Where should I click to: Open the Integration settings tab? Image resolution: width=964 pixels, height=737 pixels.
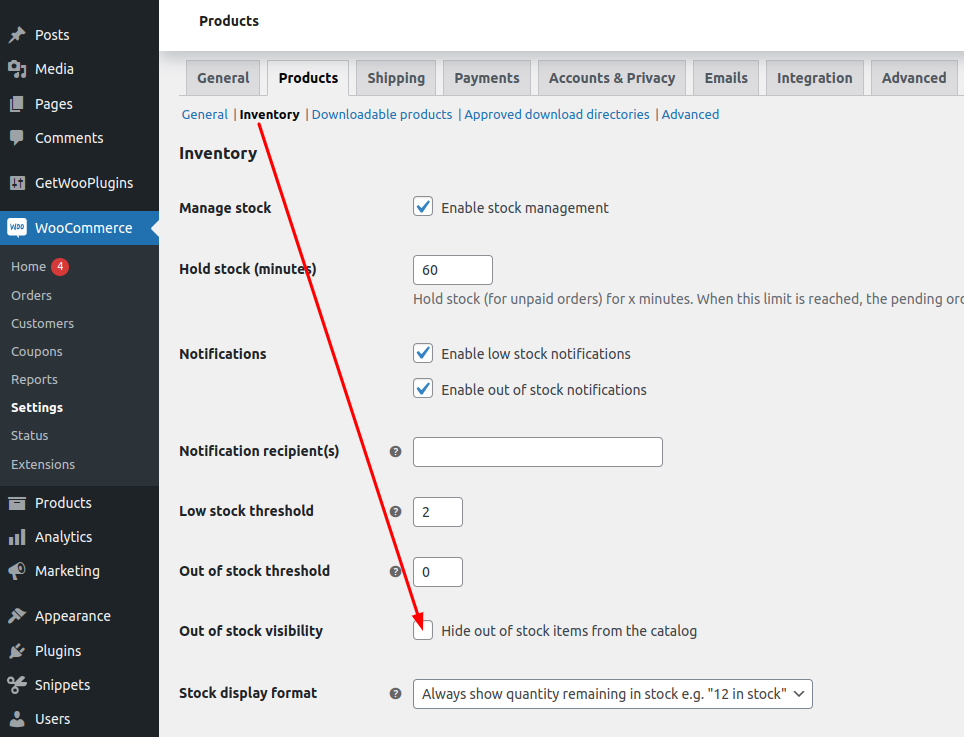point(815,78)
